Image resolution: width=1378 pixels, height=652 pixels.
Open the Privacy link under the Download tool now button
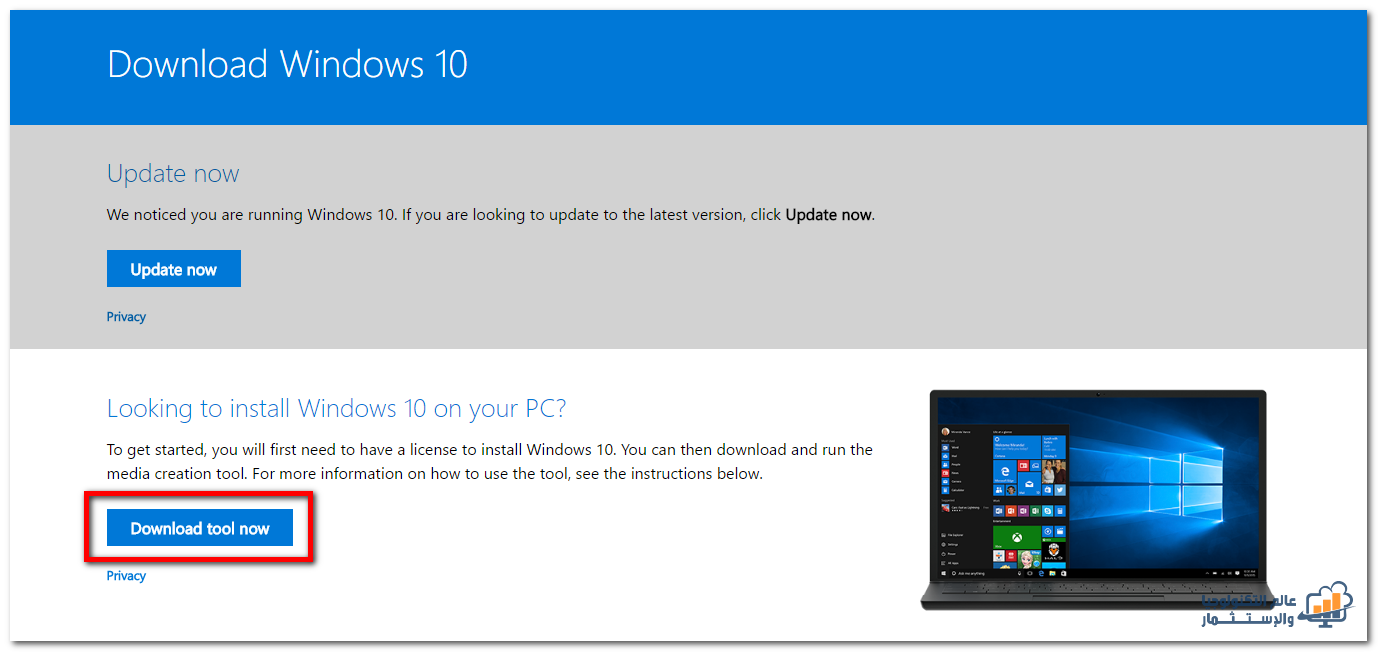pos(126,576)
